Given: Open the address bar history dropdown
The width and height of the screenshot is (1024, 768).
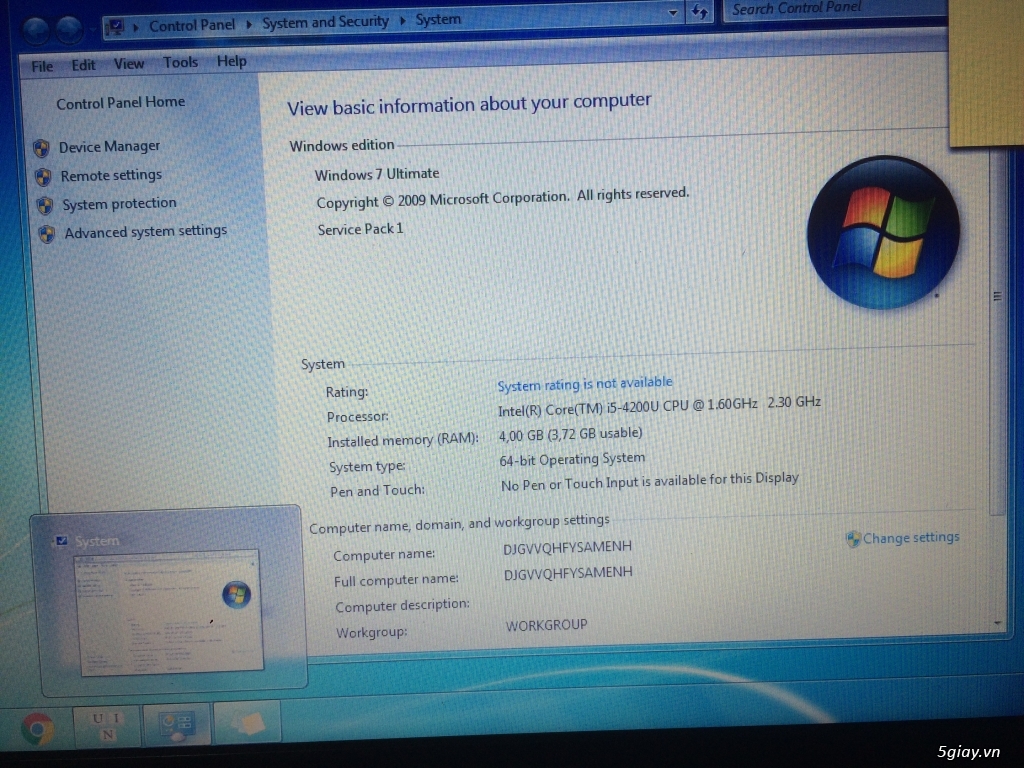Looking at the screenshot, I should tap(673, 12).
